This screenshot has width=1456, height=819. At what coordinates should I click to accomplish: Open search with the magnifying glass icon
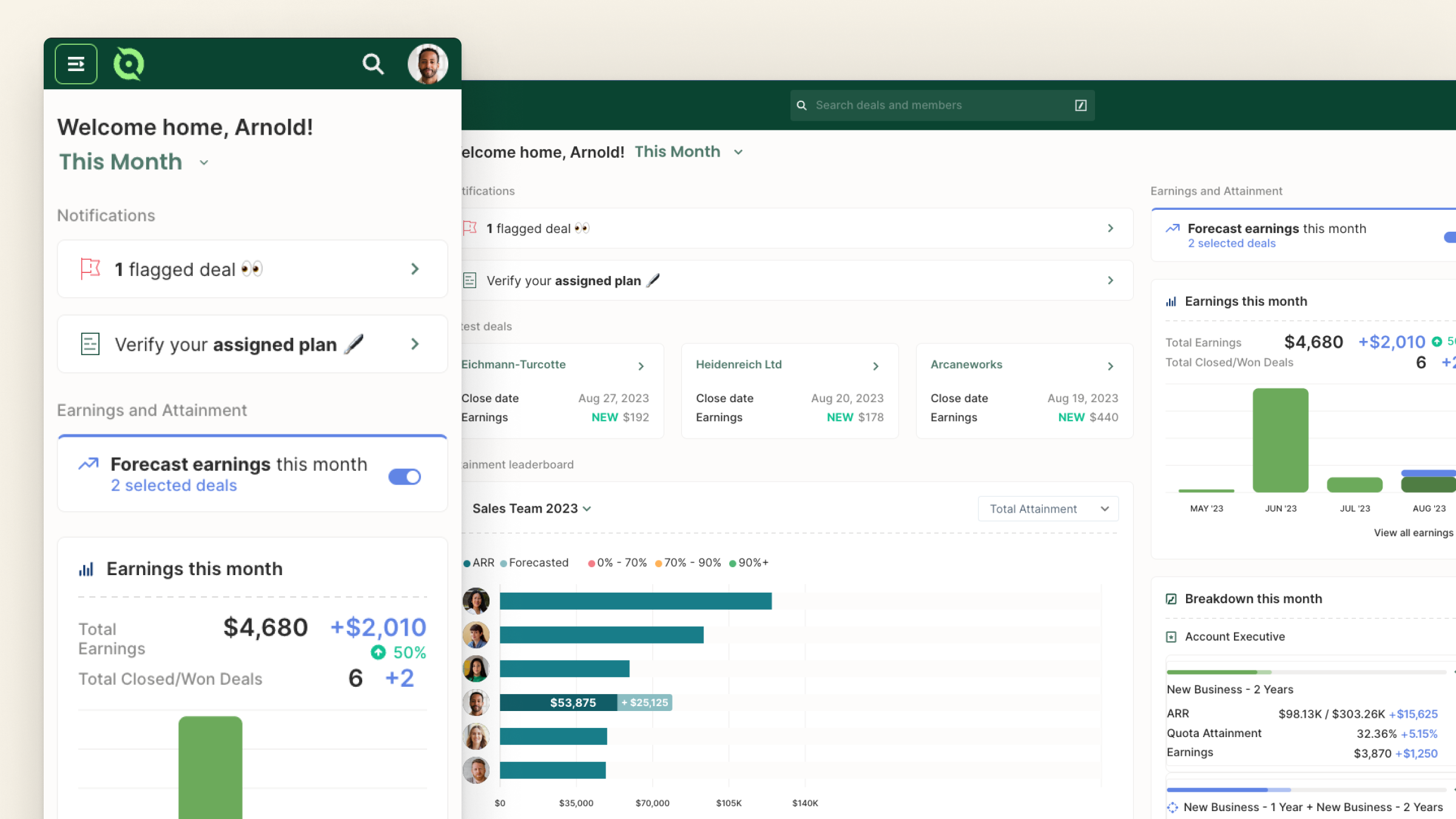pyautogui.click(x=373, y=63)
